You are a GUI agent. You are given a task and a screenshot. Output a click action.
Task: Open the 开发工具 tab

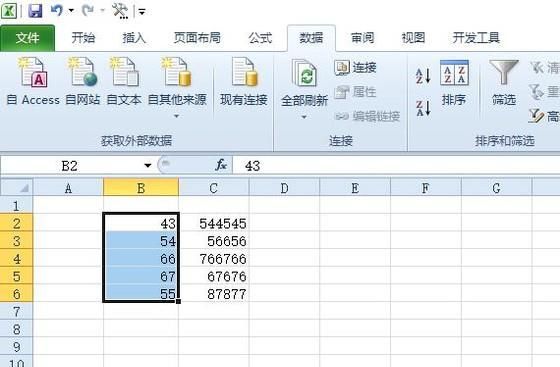[x=476, y=37]
